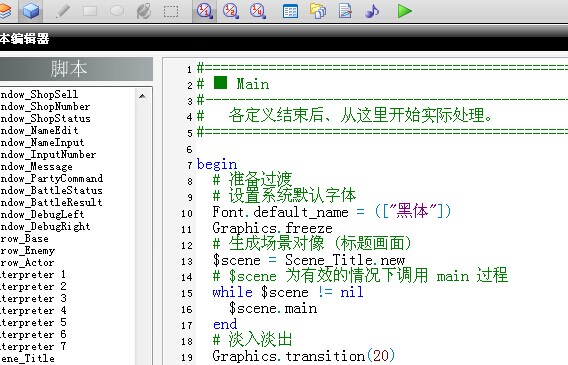This screenshot has height=365, width=568.
Task: Select script ndow_ShopSell in list
Action: coord(39,95)
